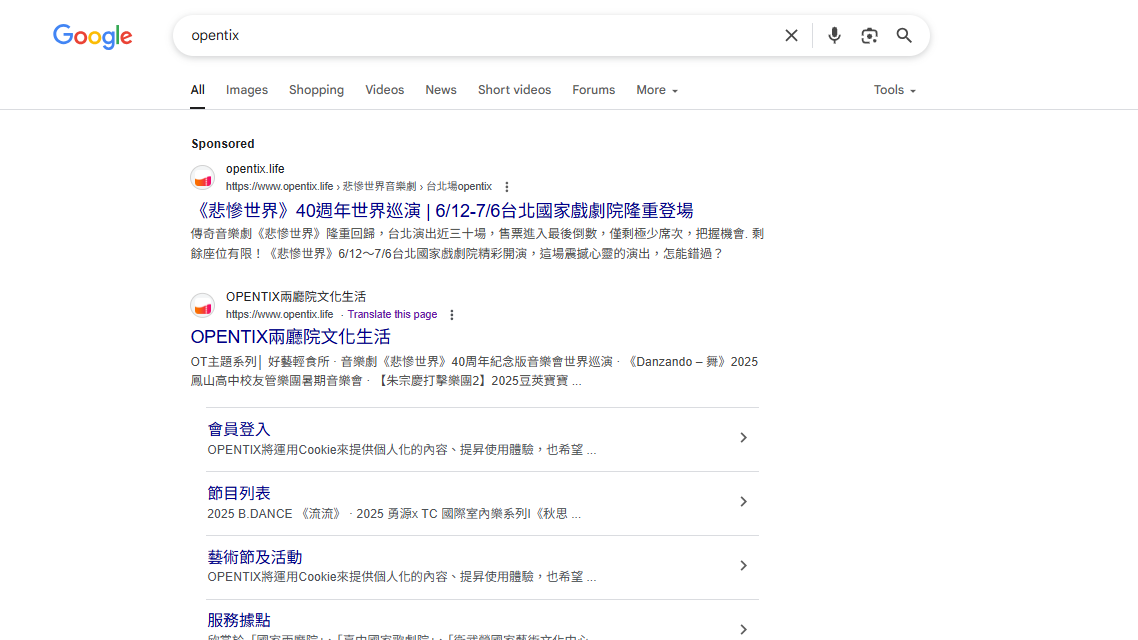Click opentix.life site name in sponsored result
This screenshot has width=1138, height=640.
tap(255, 168)
